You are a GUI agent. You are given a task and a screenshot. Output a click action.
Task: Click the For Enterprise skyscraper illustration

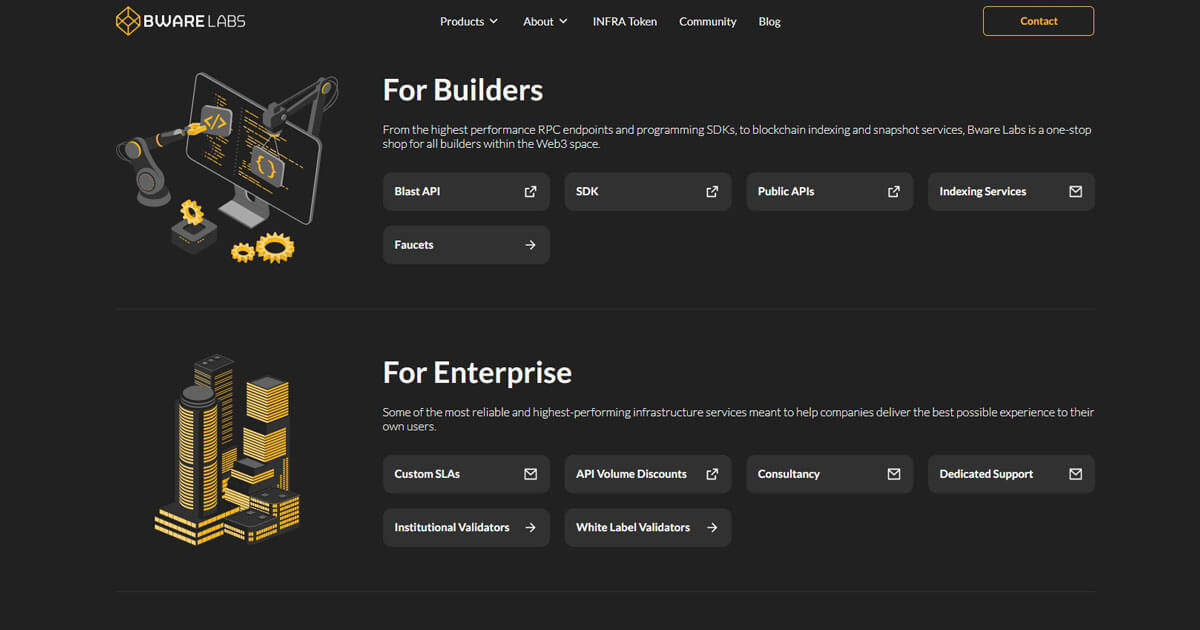227,448
